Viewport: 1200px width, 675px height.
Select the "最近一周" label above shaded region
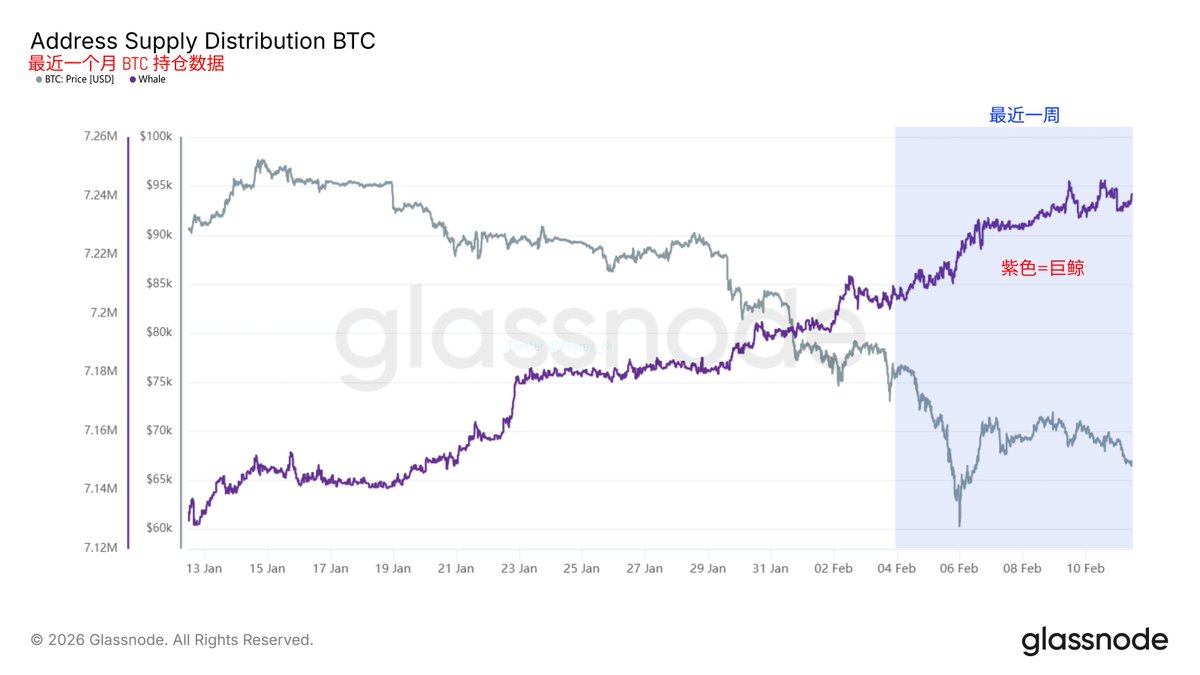1024,116
